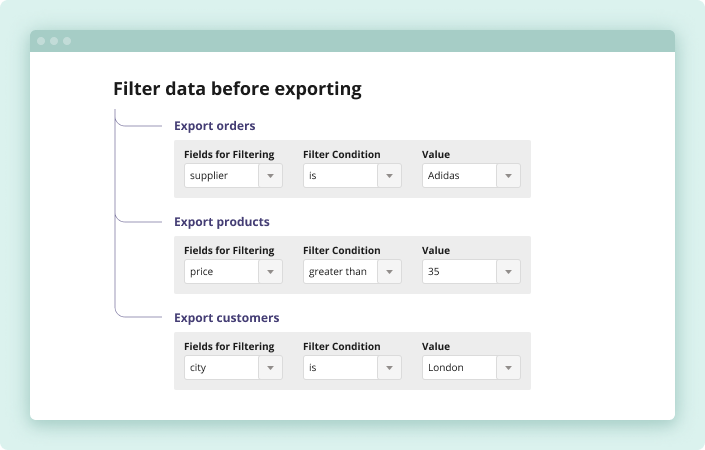Click the arrow on the 'city' field dropdown

point(271,368)
